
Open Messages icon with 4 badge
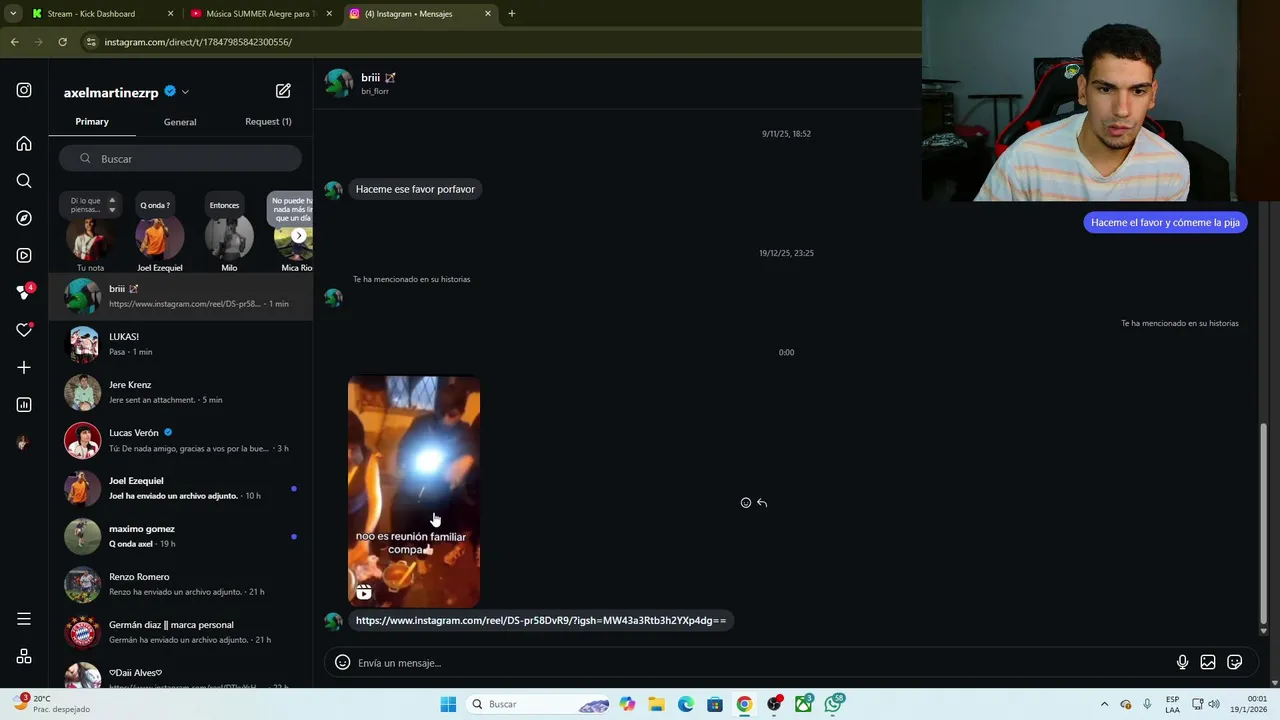click(24, 292)
